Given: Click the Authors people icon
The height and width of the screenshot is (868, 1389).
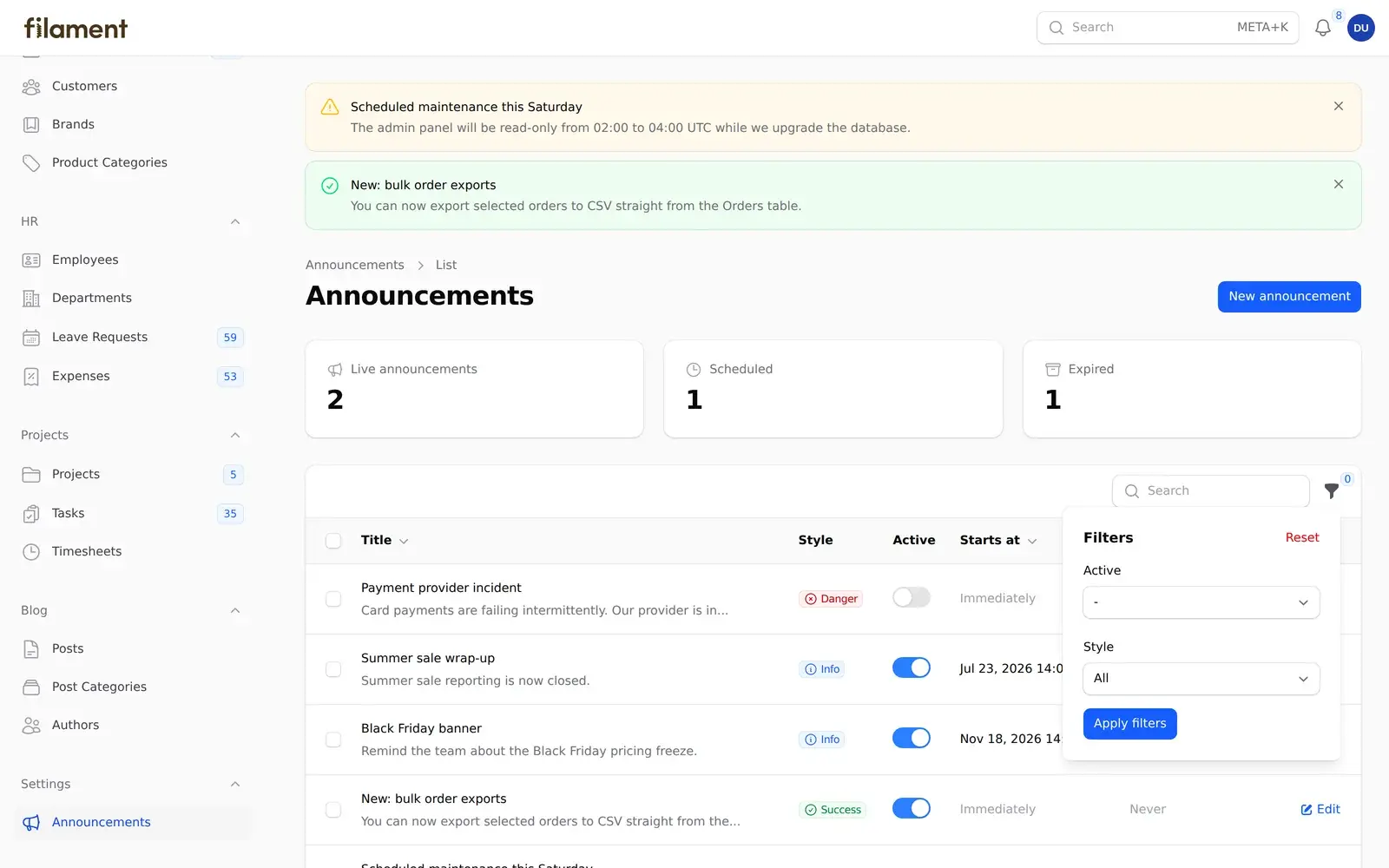Looking at the screenshot, I should click(x=31, y=726).
